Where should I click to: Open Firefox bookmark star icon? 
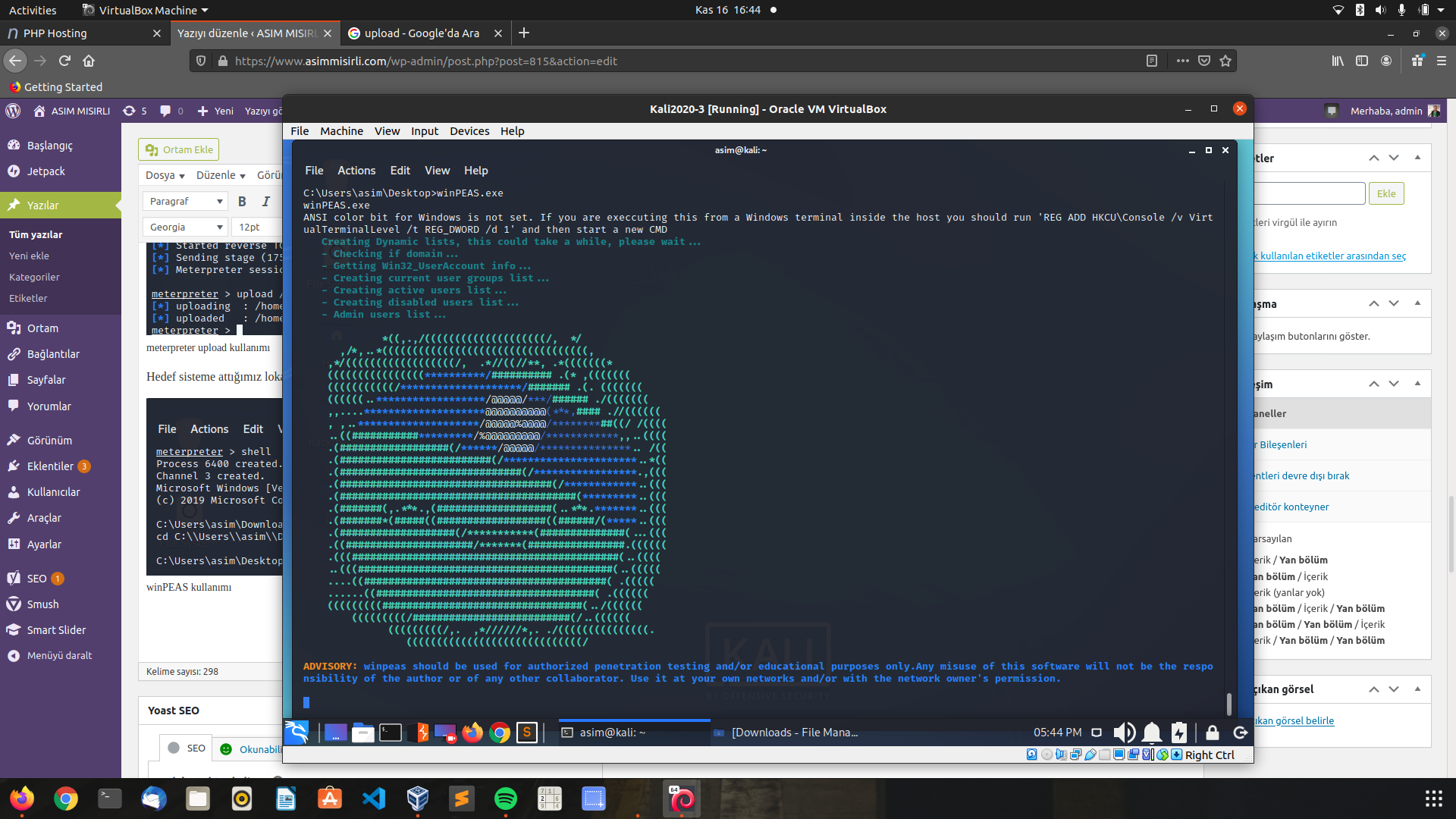1225,61
